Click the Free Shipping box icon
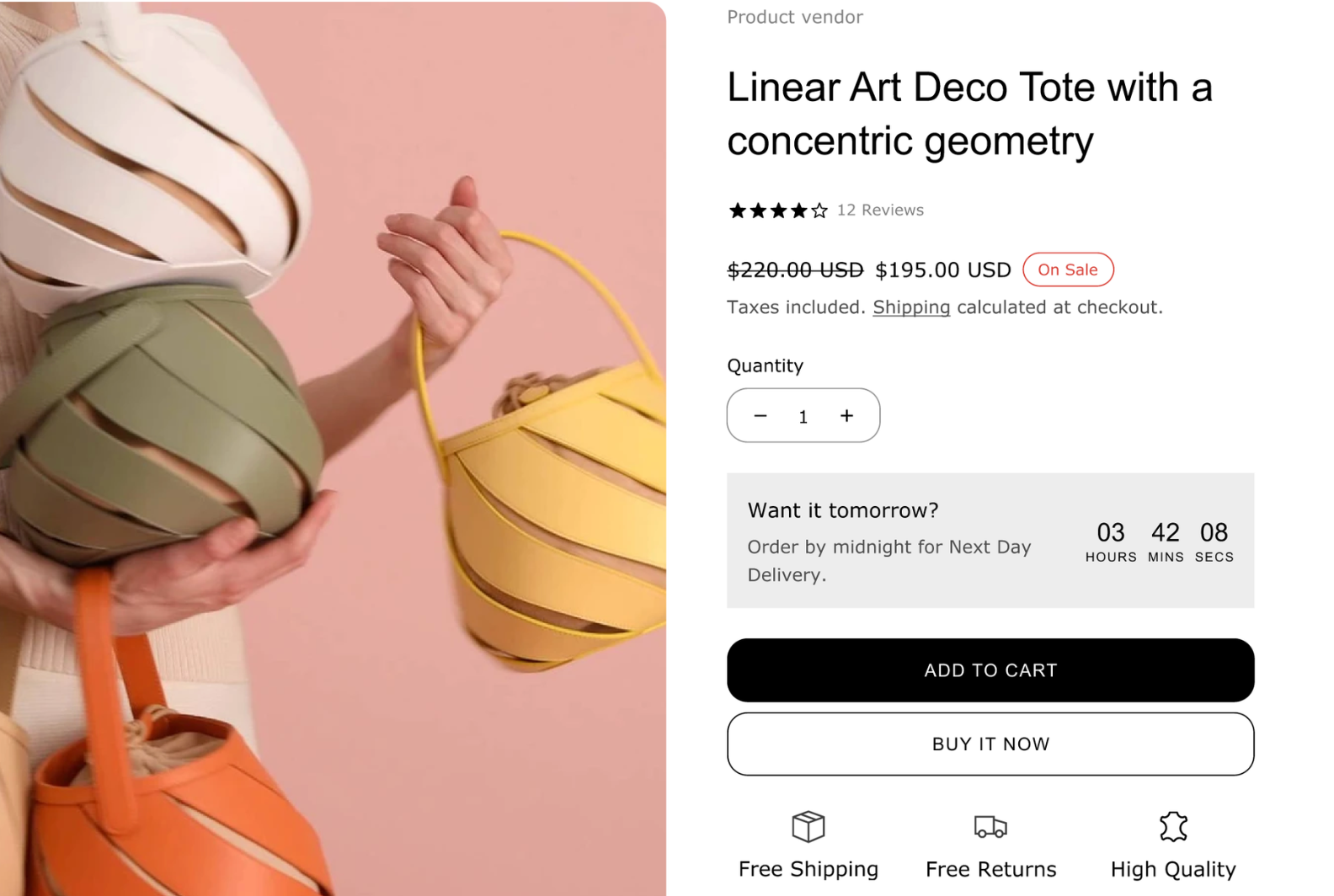 tap(808, 827)
